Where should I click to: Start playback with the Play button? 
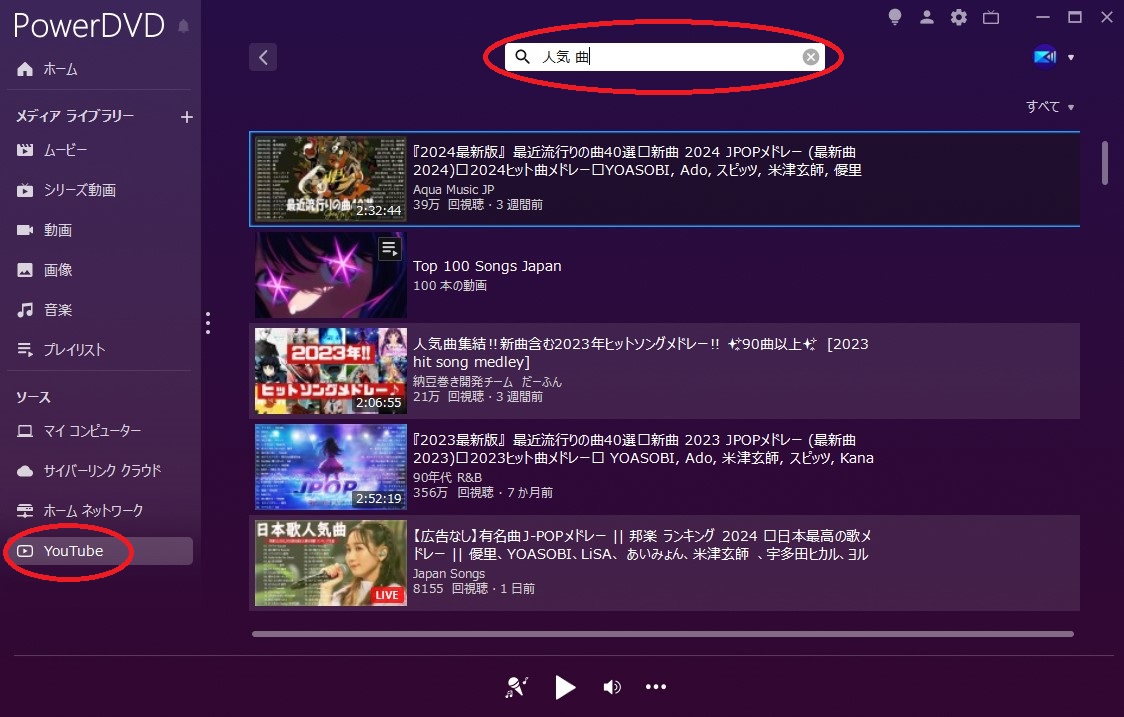[565, 687]
